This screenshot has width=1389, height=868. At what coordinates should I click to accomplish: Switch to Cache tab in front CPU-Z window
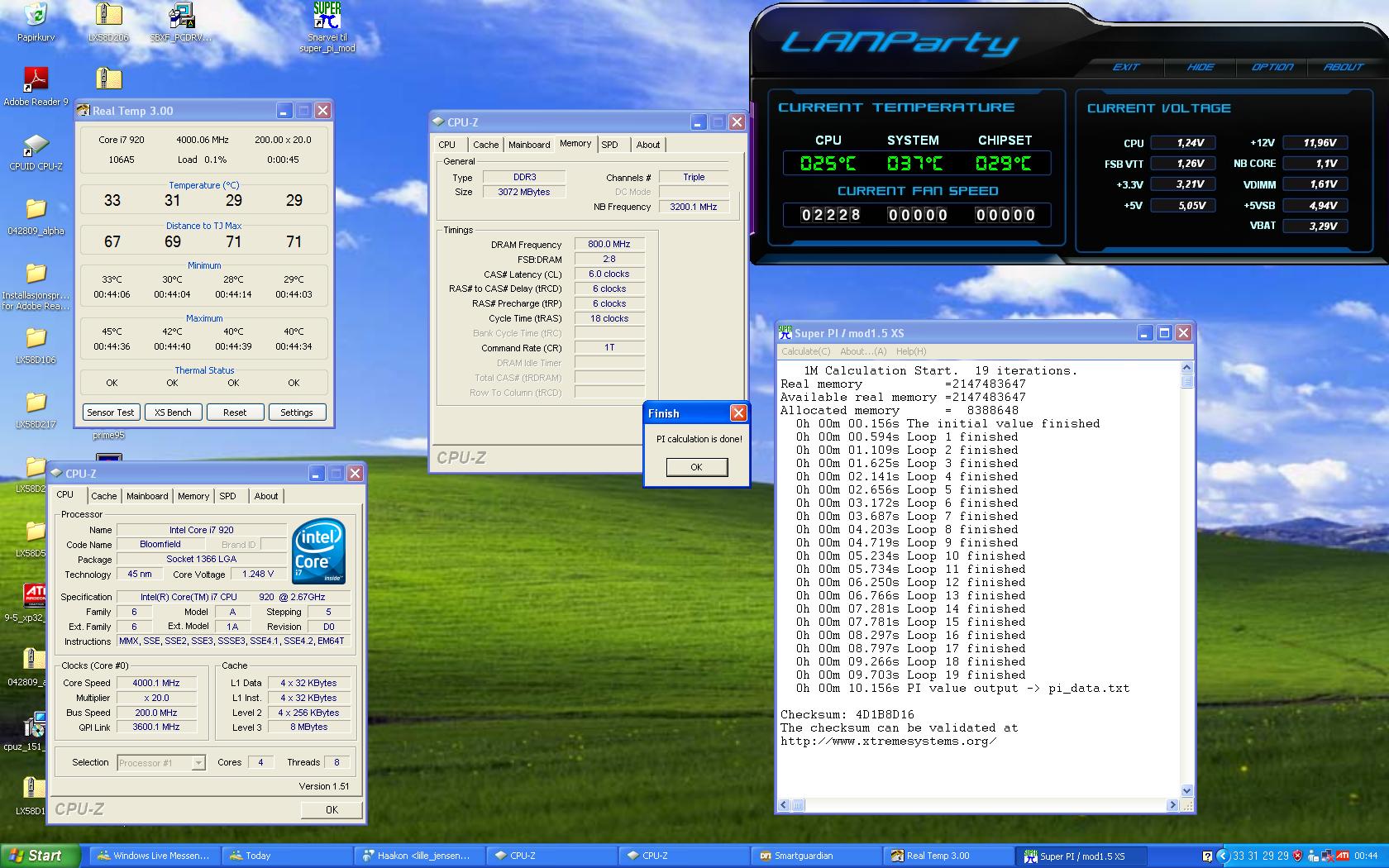click(x=103, y=496)
